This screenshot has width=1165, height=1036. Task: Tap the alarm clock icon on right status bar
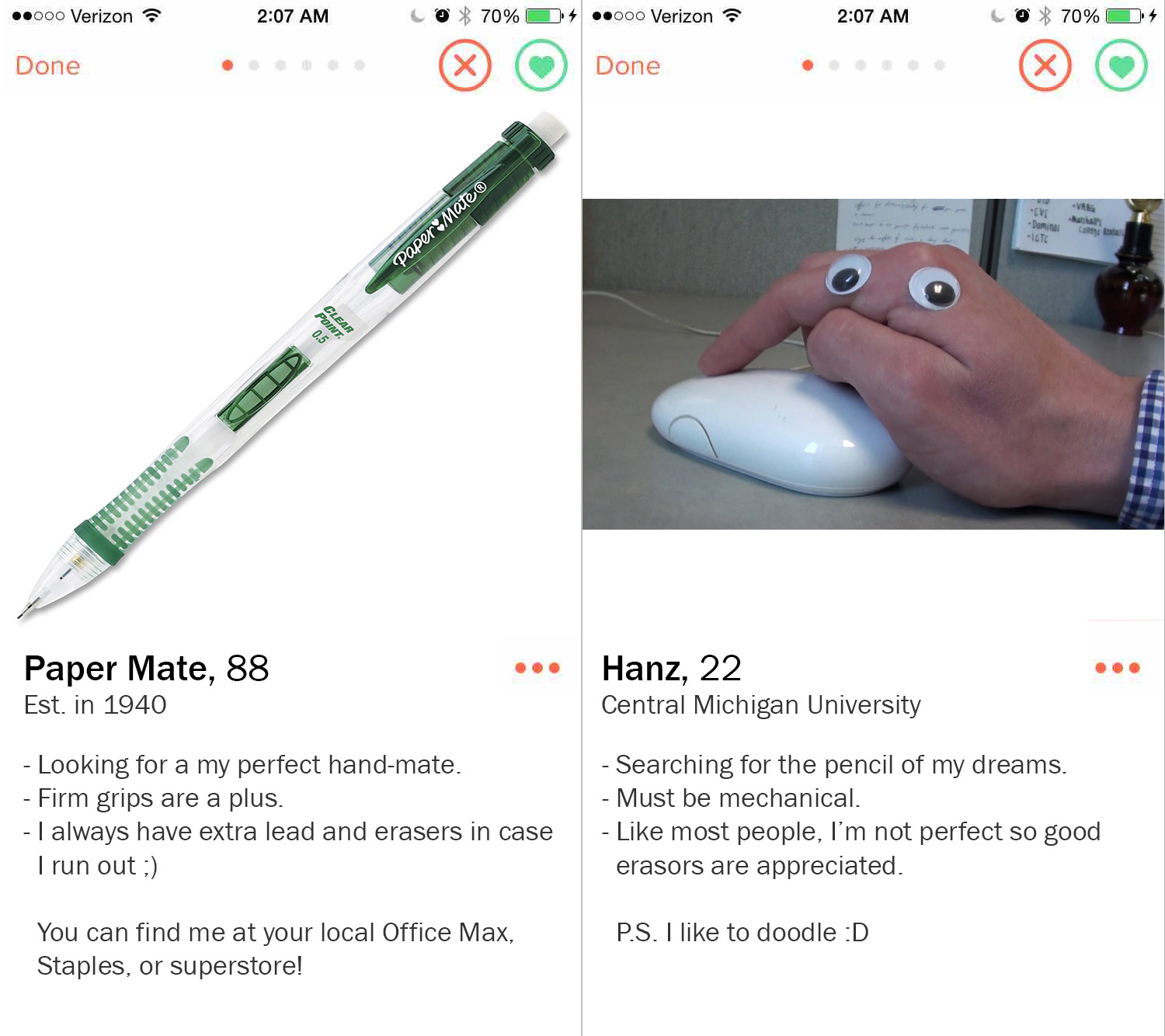[x=1022, y=16]
